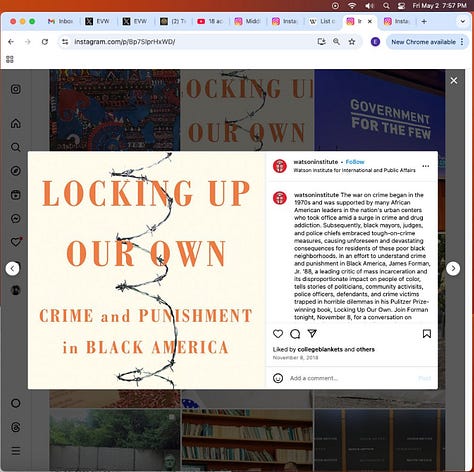Bookmark this page with star icon
This screenshot has height=472, width=474.
pyautogui.click(x=352, y=42)
